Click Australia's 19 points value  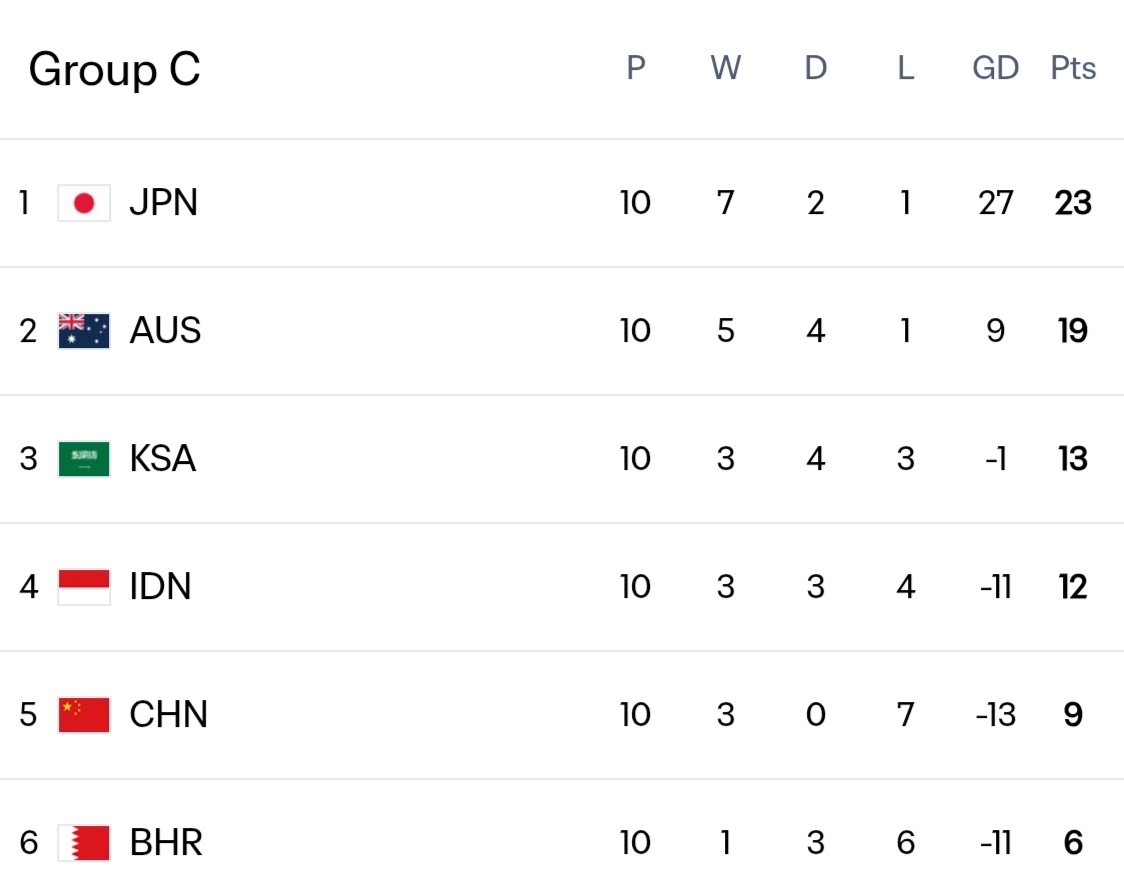pyautogui.click(x=1073, y=331)
